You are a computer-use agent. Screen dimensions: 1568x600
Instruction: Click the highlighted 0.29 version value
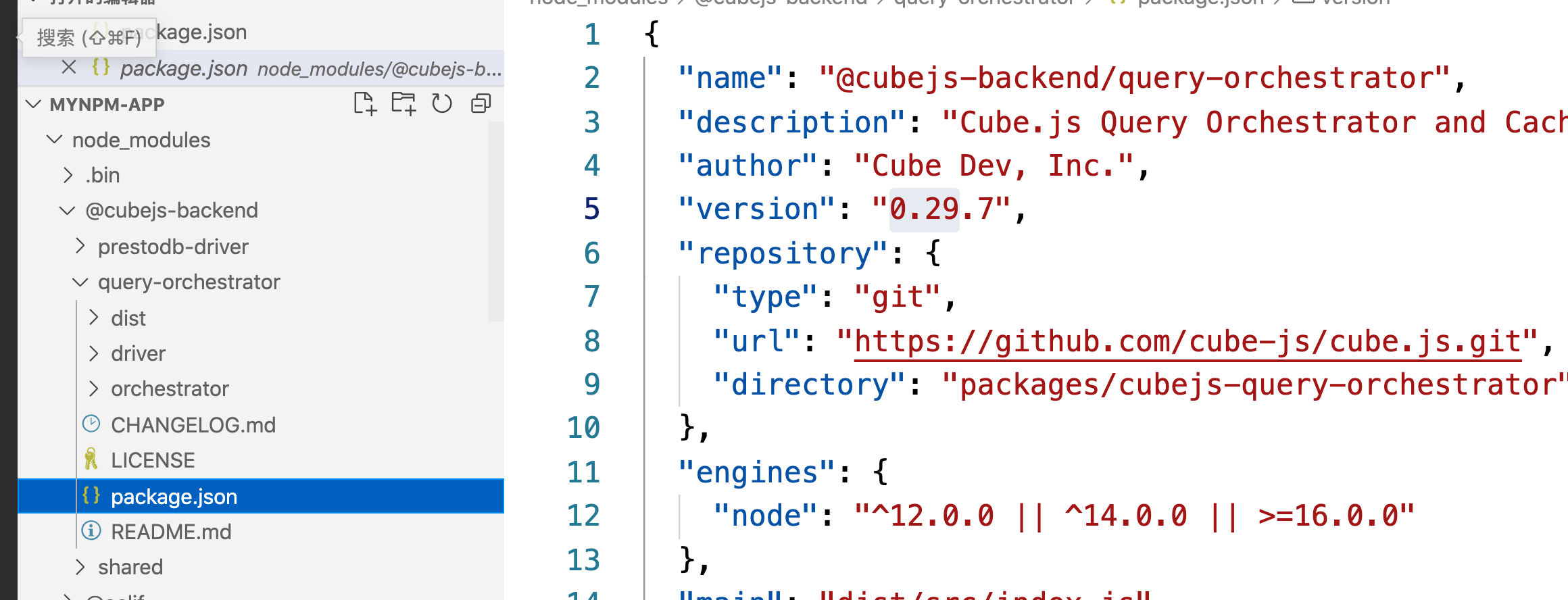pos(924,209)
